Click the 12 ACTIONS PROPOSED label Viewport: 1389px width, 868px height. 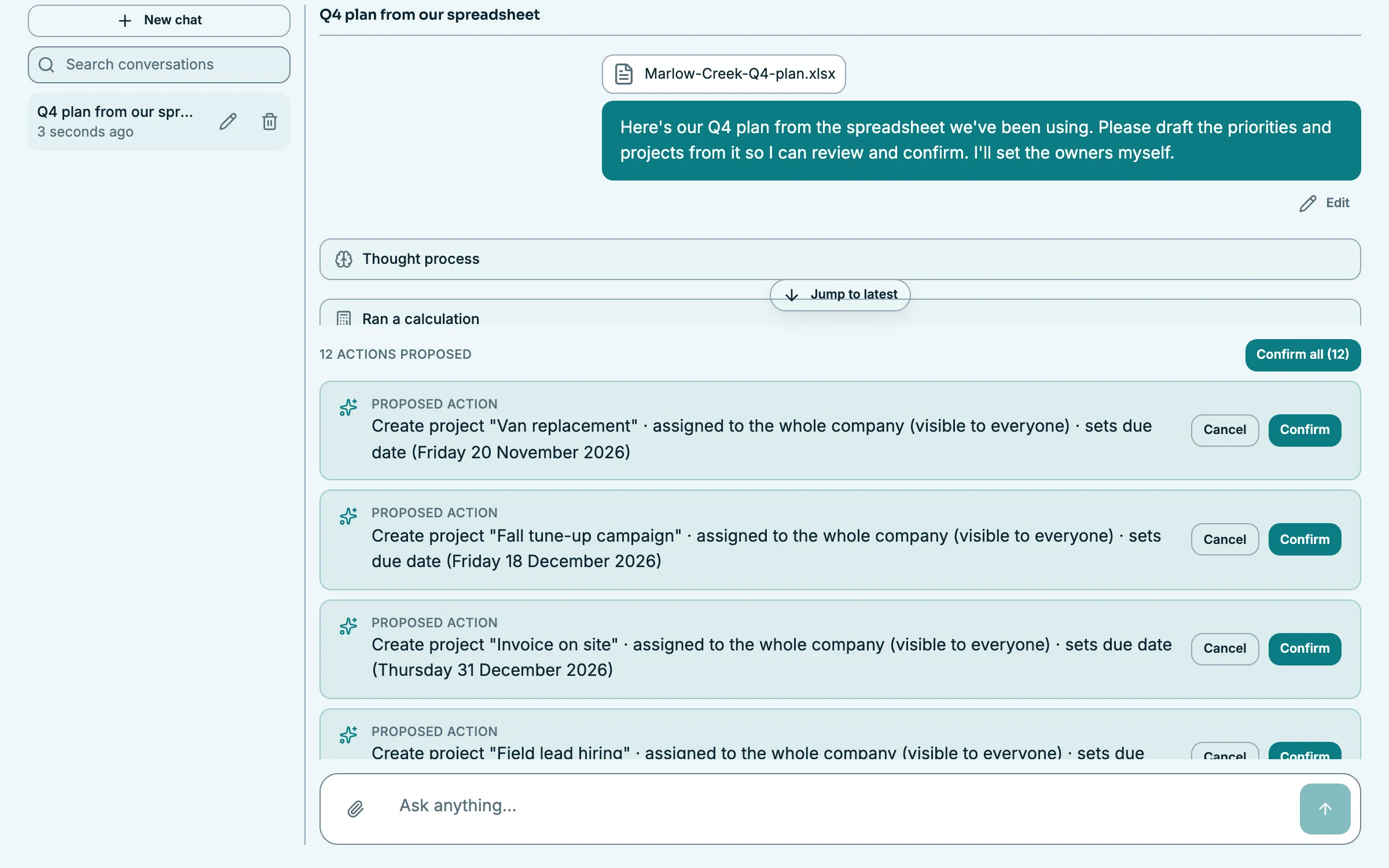click(395, 355)
